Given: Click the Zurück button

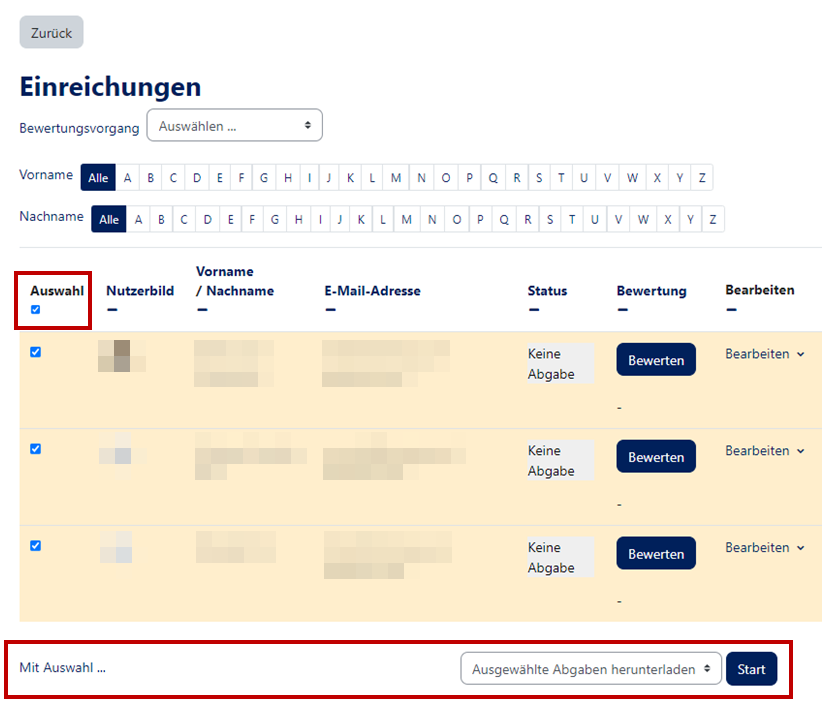Looking at the screenshot, I should (51, 33).
